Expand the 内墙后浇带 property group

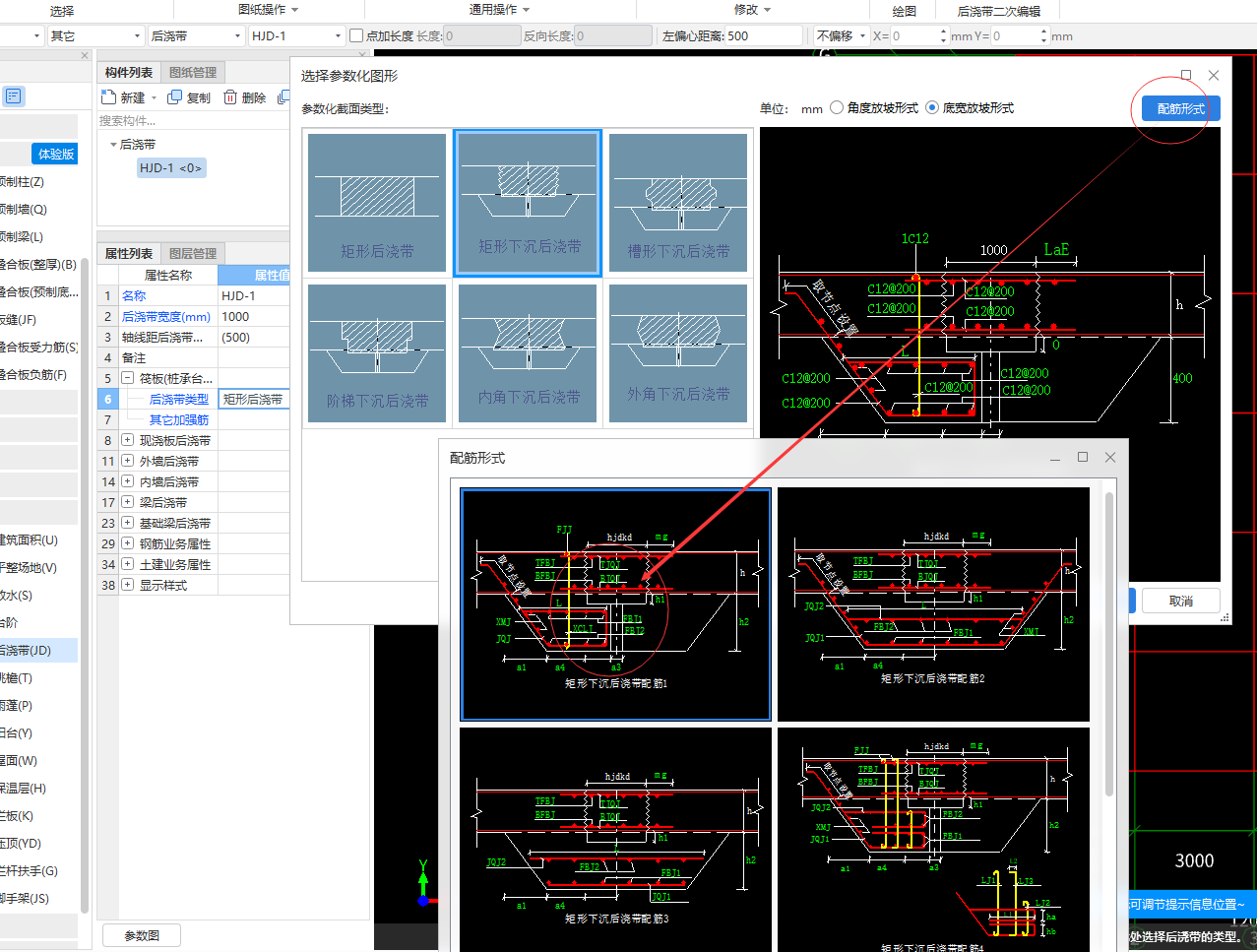coord(128,481)
